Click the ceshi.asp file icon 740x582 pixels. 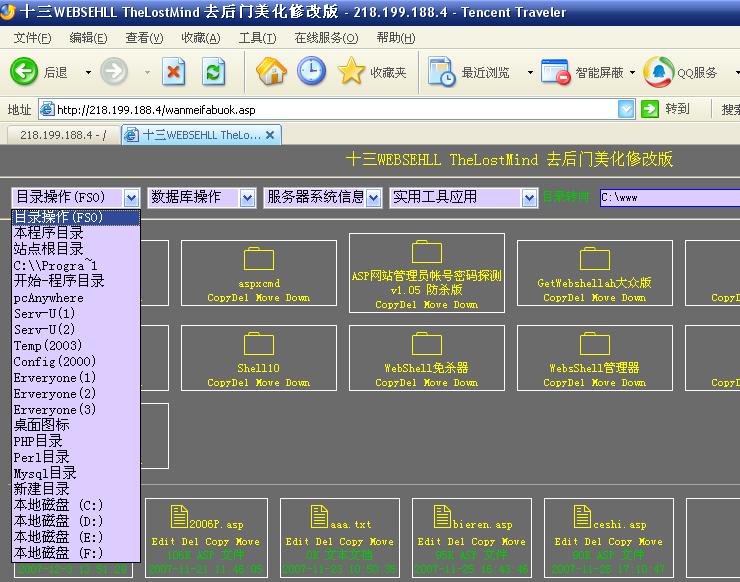[x=582, y=516]
